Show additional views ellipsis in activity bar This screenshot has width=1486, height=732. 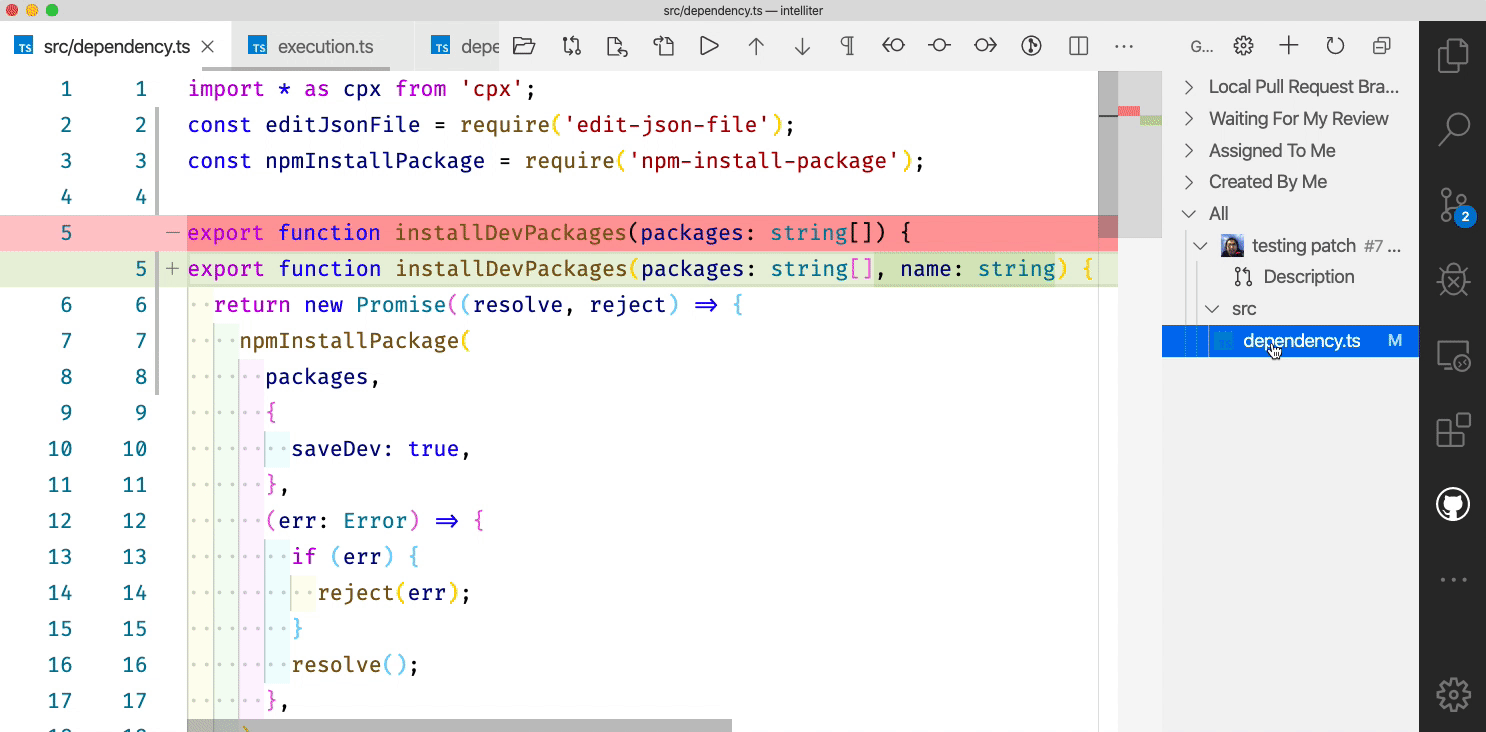tap(1453, 579)
